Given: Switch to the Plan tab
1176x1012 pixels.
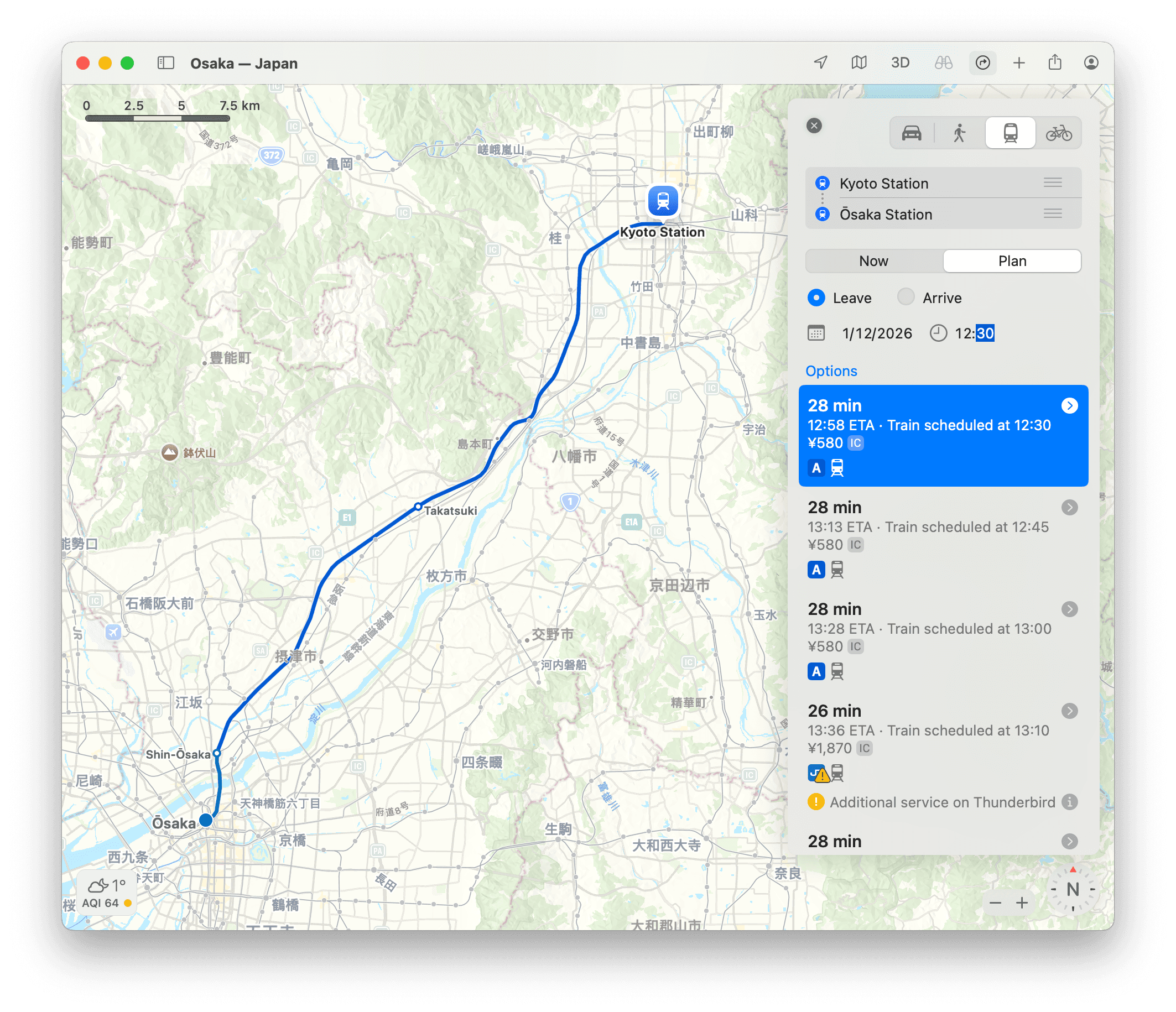Looking at the screenshot, I should (1012, 261).
